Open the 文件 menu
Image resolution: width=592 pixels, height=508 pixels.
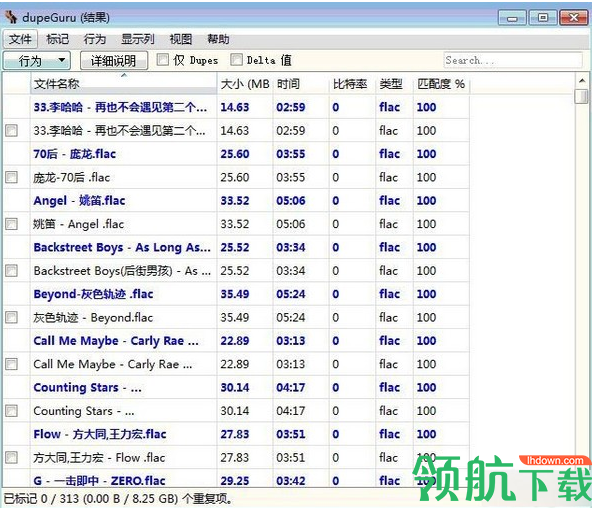(x=20, y=39)
